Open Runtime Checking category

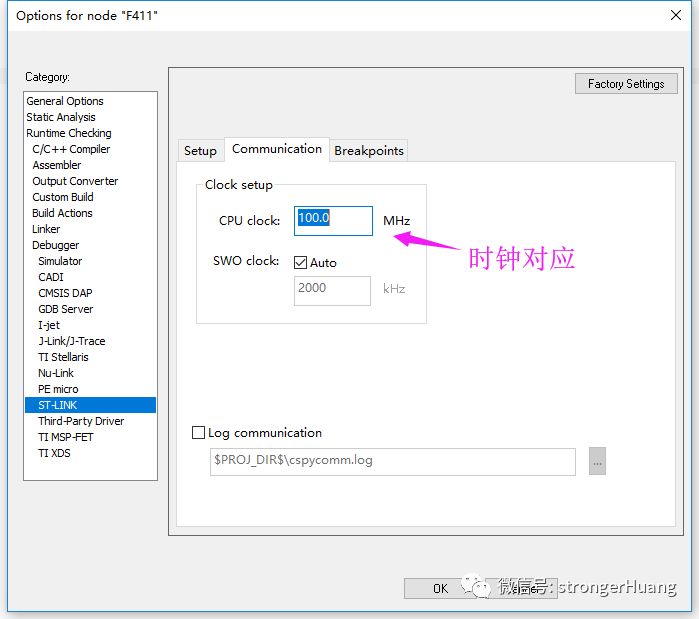[x=69, y=133]
